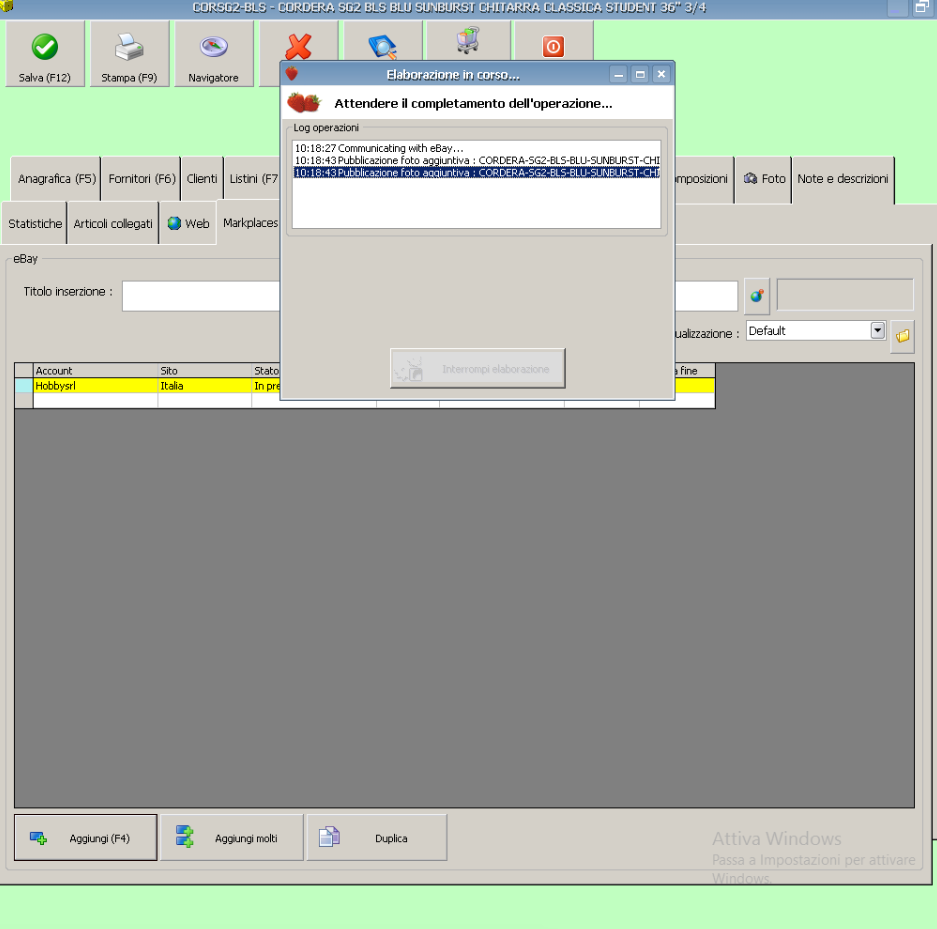Click the empty field right of the globe icon
937x929 pixels.
tap(845, 295)
